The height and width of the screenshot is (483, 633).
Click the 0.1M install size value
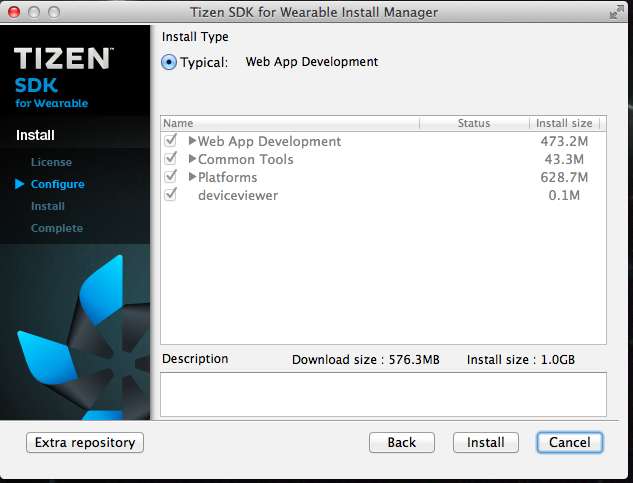pyautogui.click(x=564, y=195)
